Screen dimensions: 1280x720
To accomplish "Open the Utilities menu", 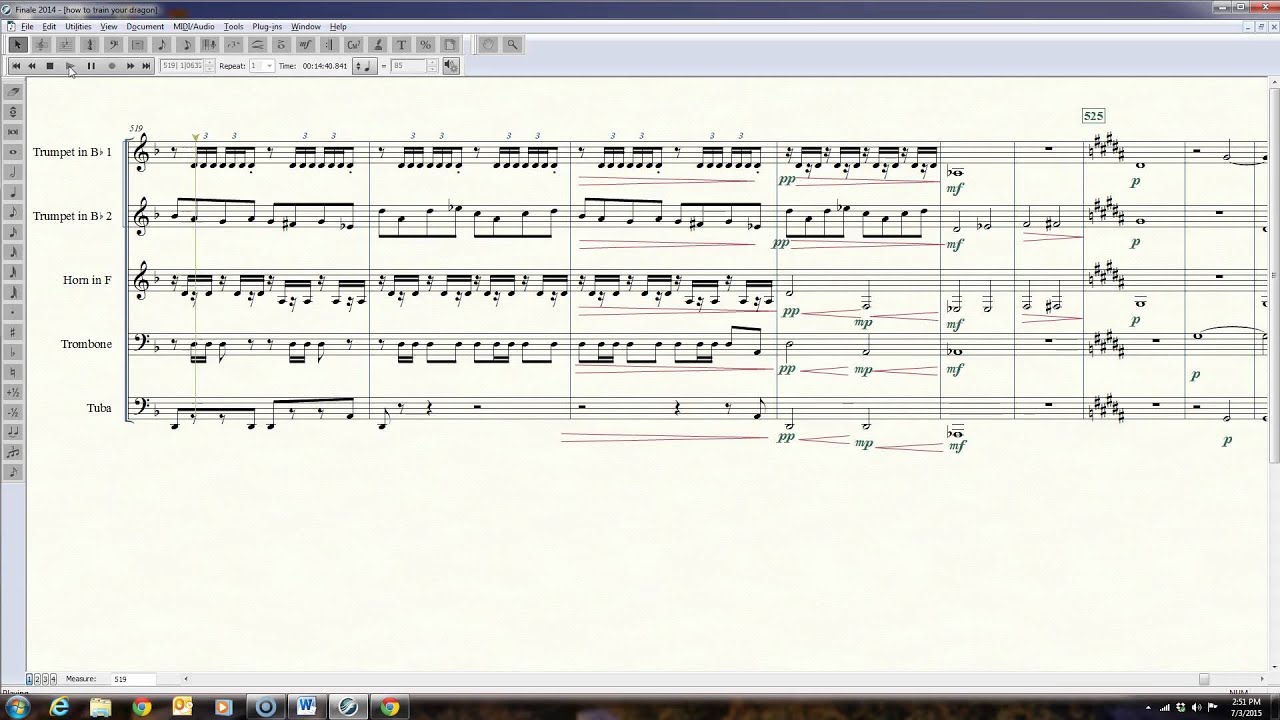I will pos(78,27).
